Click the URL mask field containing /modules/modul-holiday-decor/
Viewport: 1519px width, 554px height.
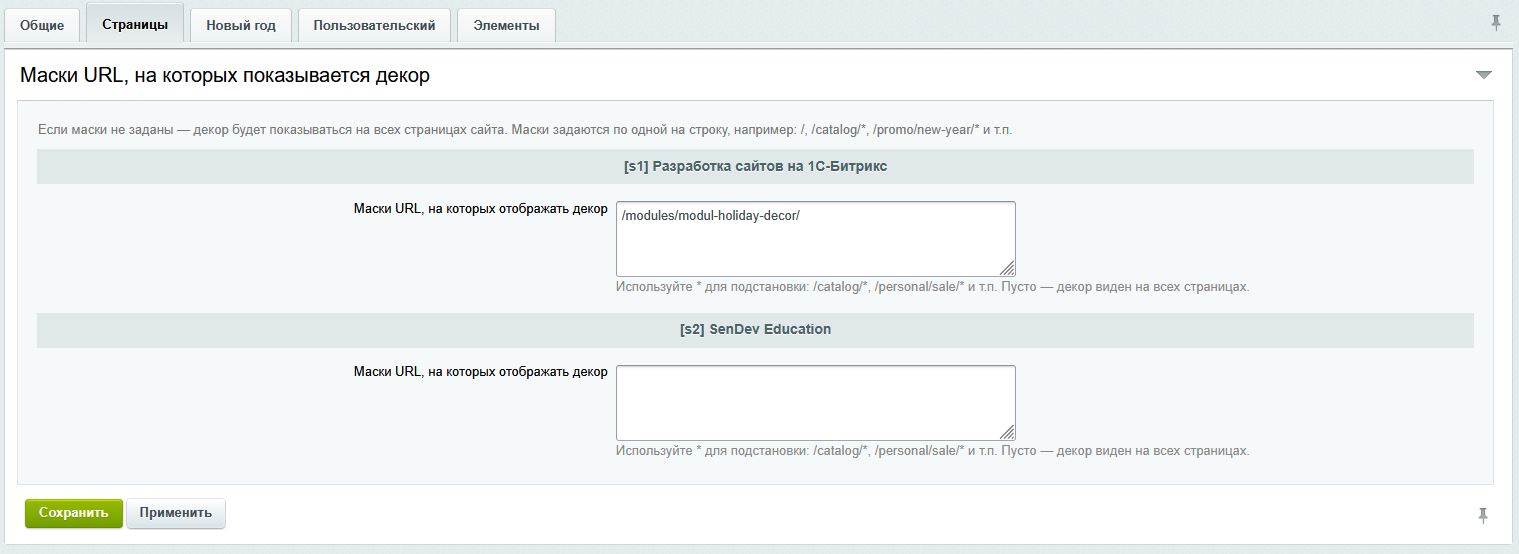[815, 238]
